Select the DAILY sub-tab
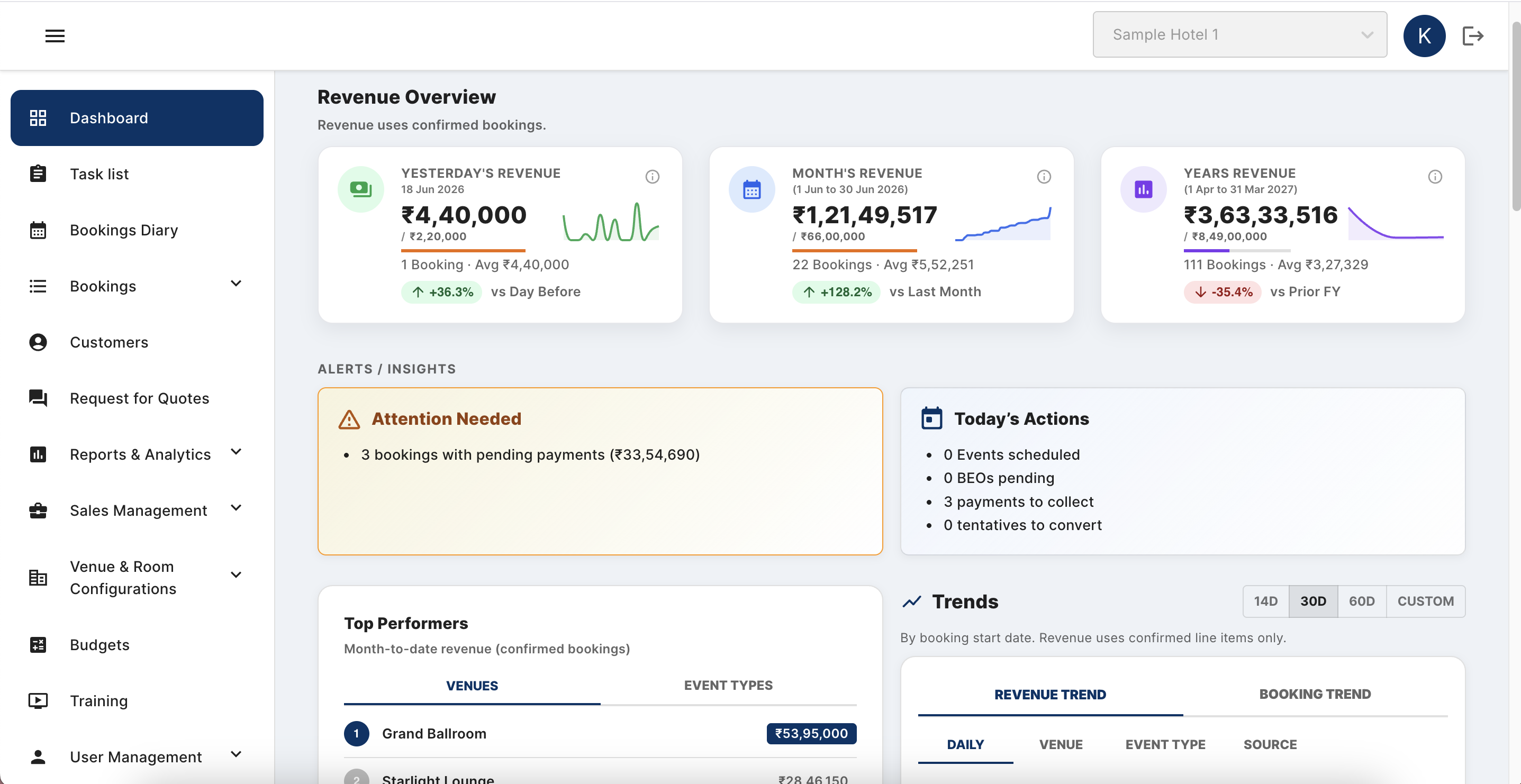Viewport: 1521px width, 784px height. (965, 744)
